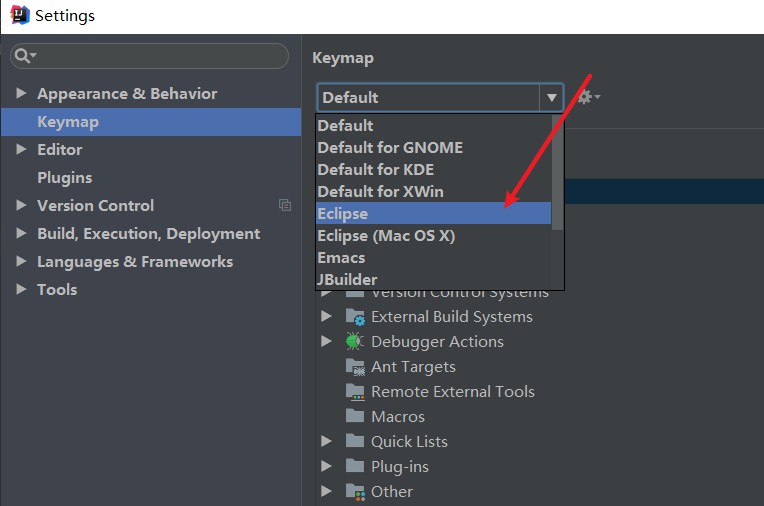Click in the settings search field
The width and height of the screenshot is (764, 506).
tap(160, 56)
